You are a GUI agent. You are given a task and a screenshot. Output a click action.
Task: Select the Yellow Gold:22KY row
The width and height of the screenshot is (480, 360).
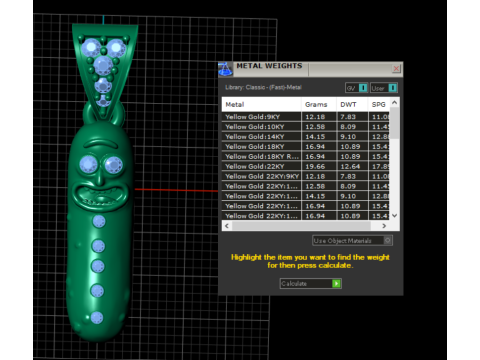(x=306, y=166)
